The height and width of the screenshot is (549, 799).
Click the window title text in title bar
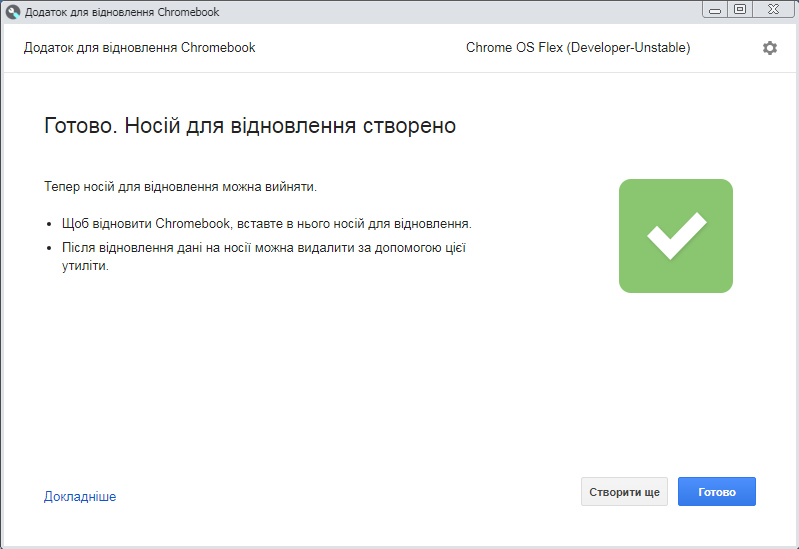click(x=122, y=12)
